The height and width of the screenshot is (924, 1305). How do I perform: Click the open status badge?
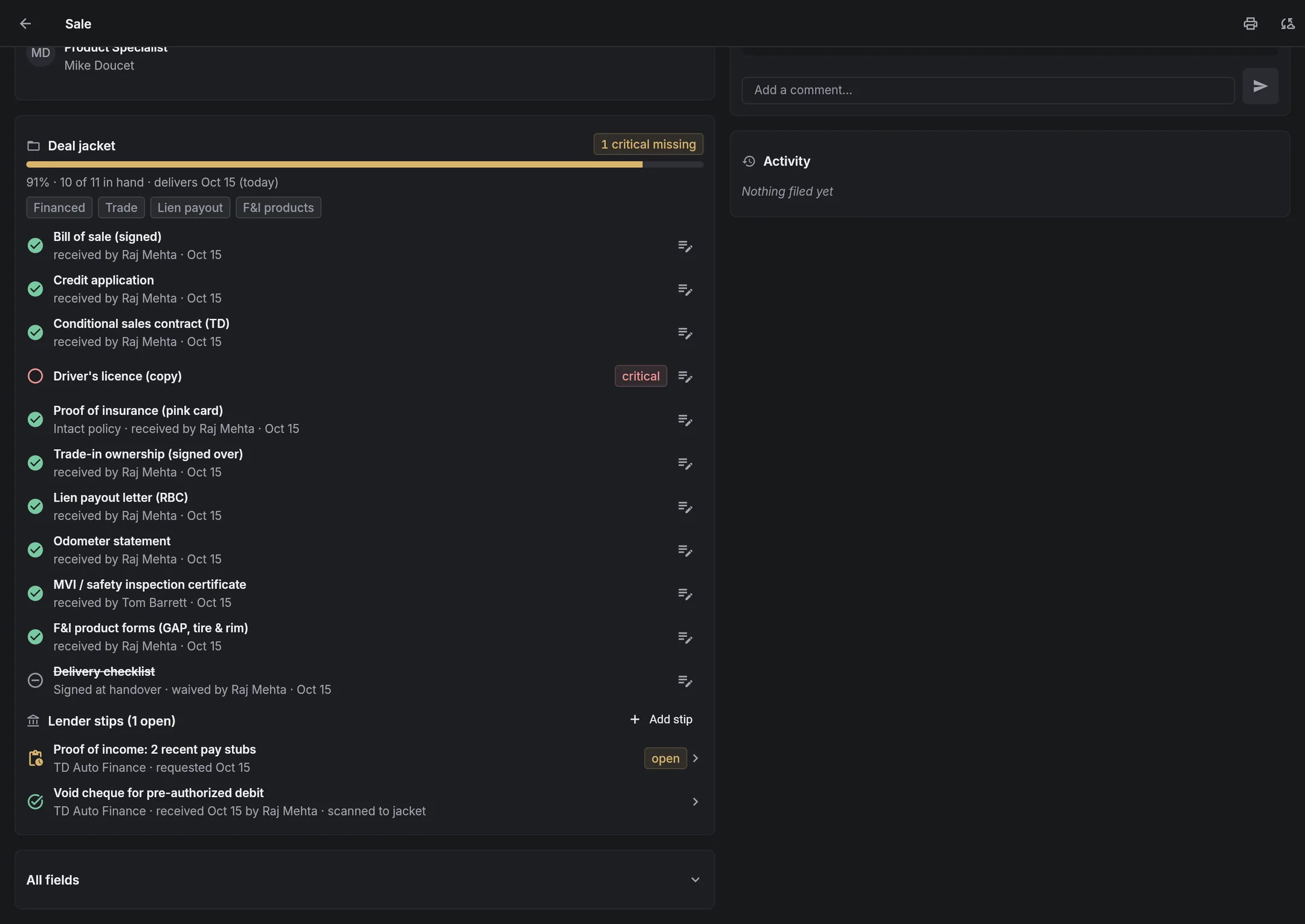[x=665, y=759]
